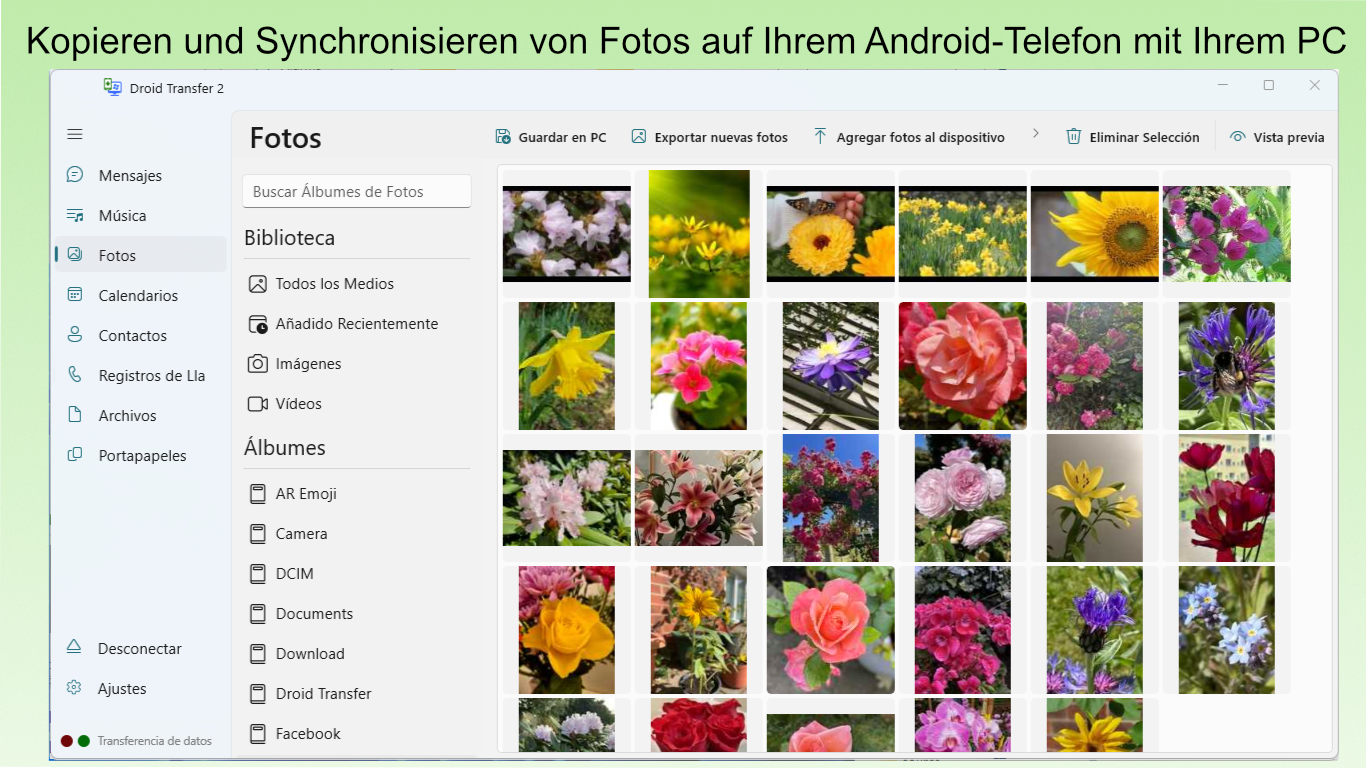The height and width of the screenshot is (768, 1366).
Task: Select Fotos in the sidebar
Action: click(140, 255)
